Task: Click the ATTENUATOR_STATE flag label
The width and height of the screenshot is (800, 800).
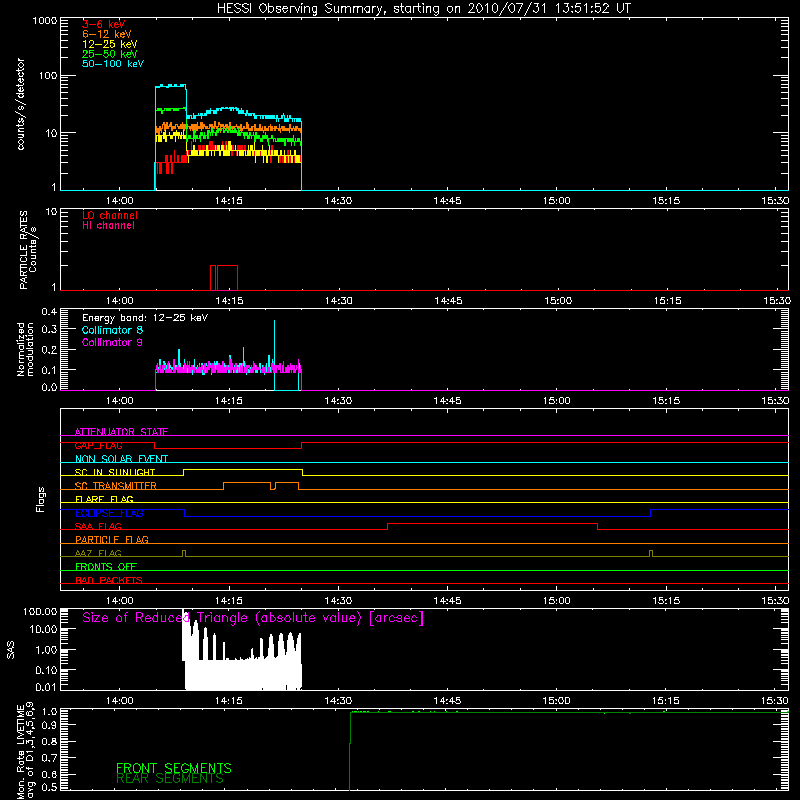Action: [x=121, y=432]
